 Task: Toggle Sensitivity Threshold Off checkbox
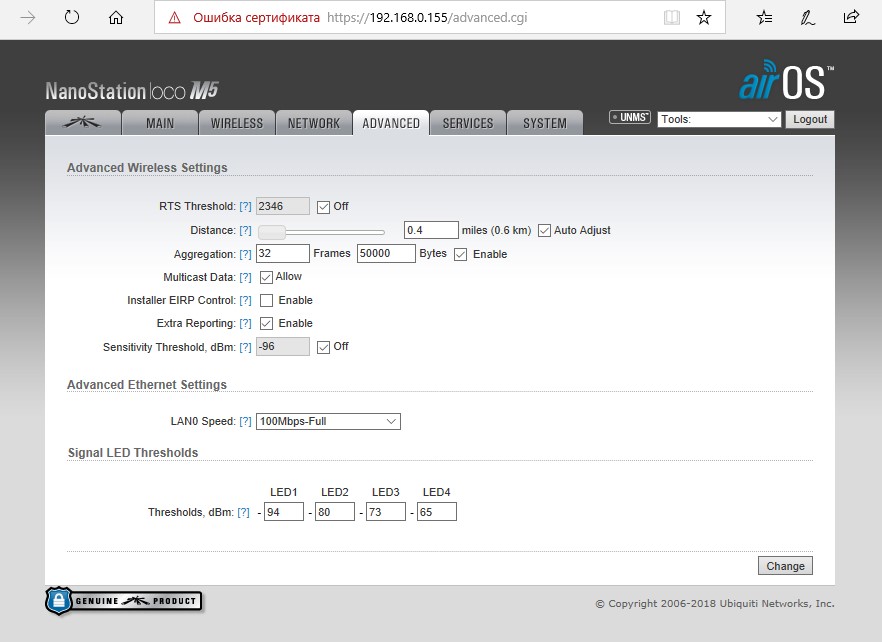(x=323, y=347)
